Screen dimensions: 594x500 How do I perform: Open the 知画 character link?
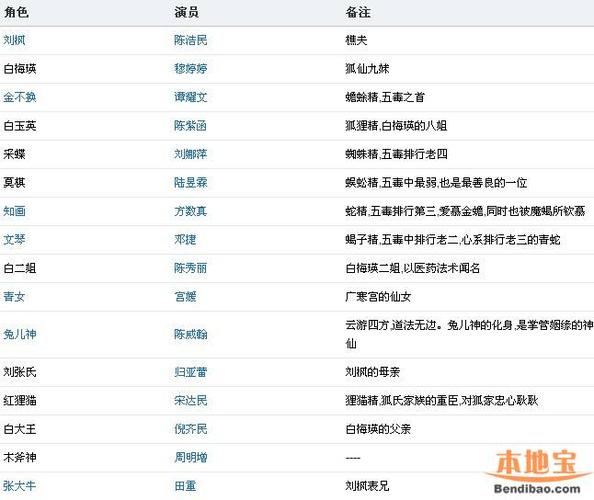(14, 211)
